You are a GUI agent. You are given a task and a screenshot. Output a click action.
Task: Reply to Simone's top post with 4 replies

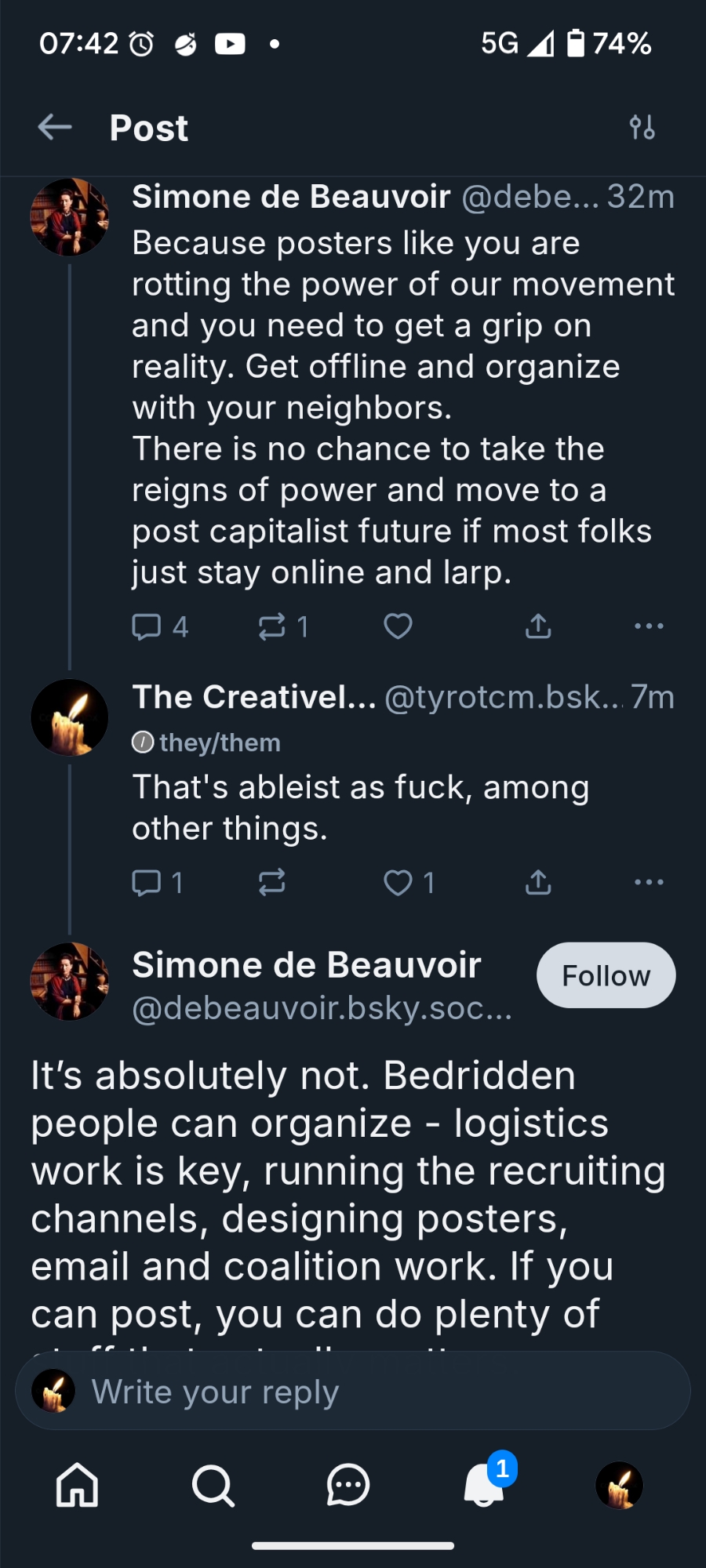pos(147,626)
